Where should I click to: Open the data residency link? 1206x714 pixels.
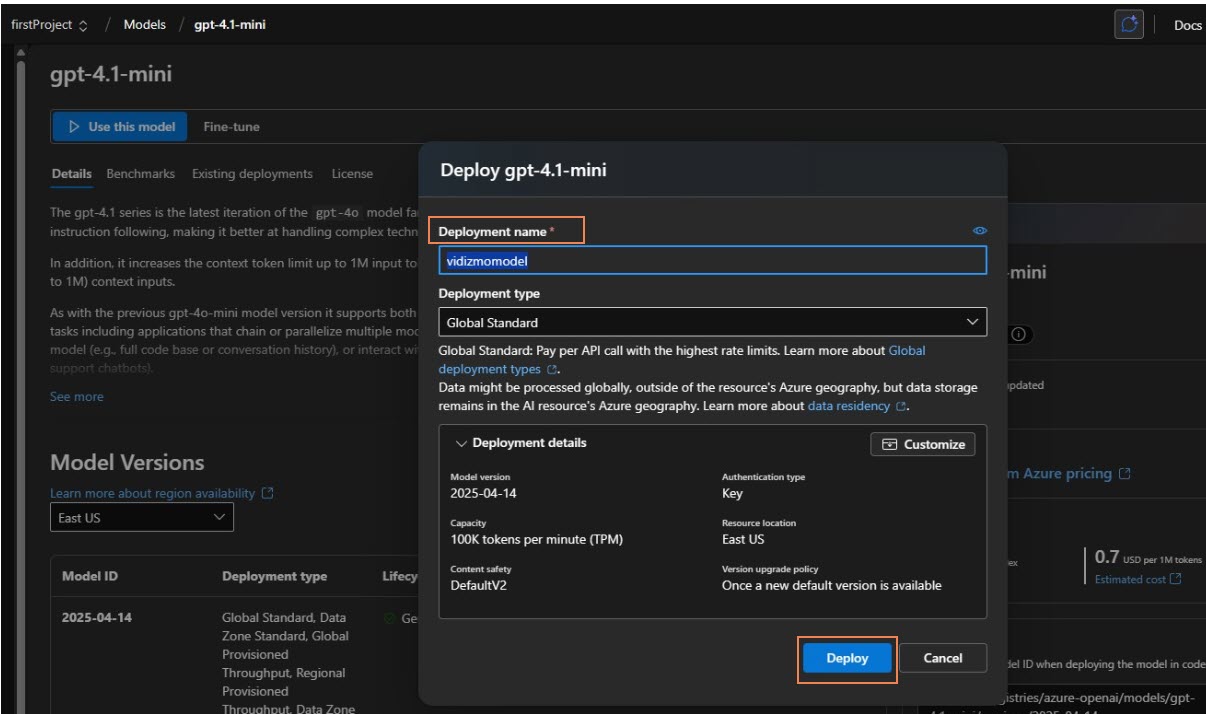point(848,406)
